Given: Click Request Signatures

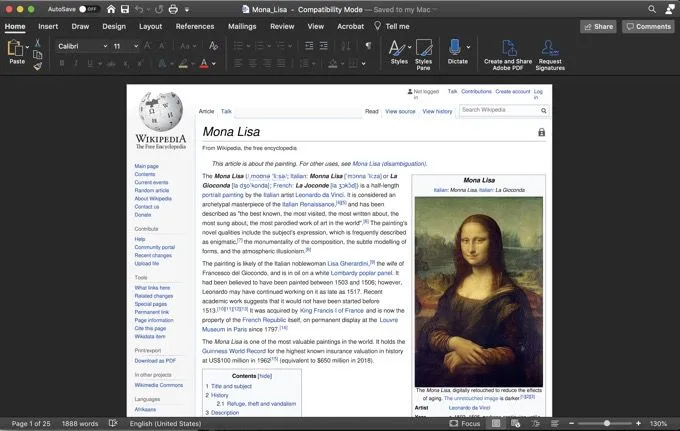Looking at the screenshot, I should 550,55.
